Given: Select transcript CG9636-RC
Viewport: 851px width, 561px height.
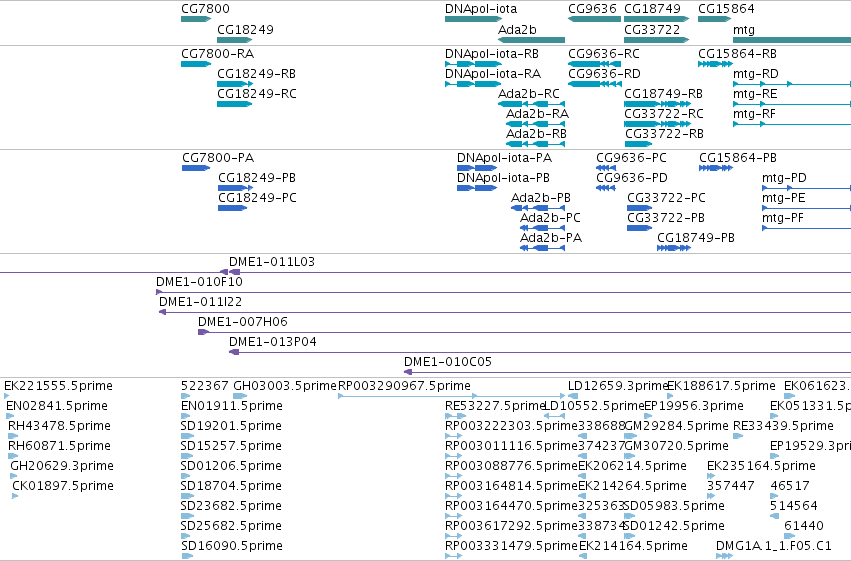Looking at the screenshot, I should [594, 64].
